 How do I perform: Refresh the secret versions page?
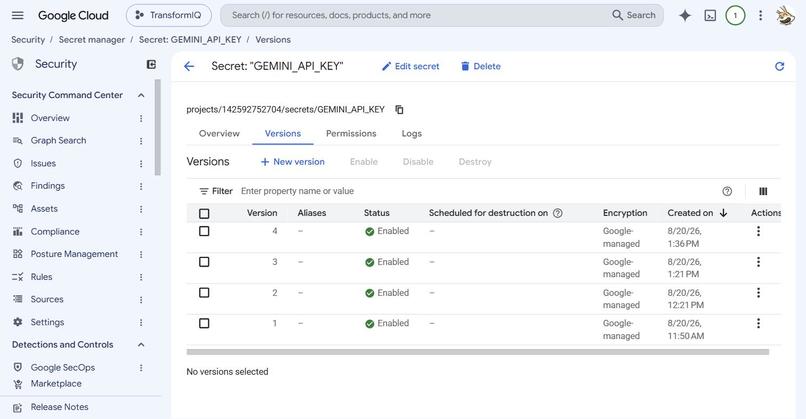(779, 66)
